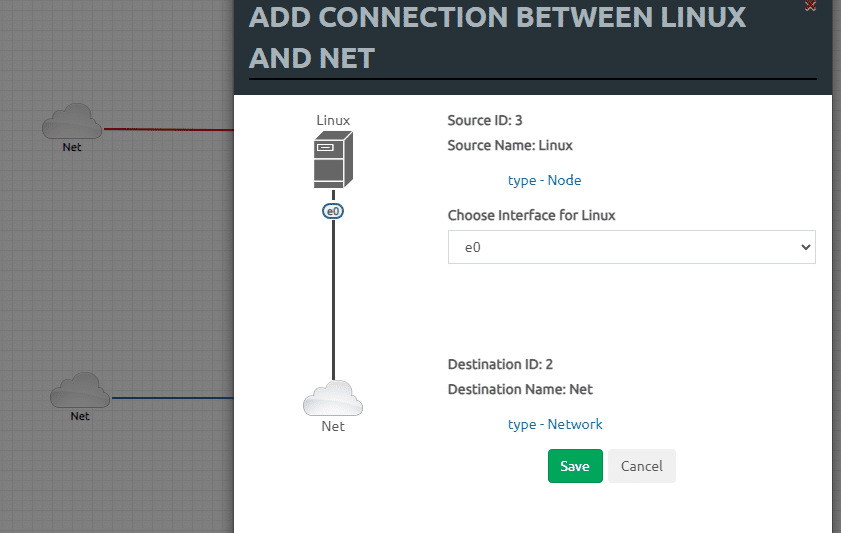Click the dialog title Add Connection Between Linux and Net

[x=497, y=38]
